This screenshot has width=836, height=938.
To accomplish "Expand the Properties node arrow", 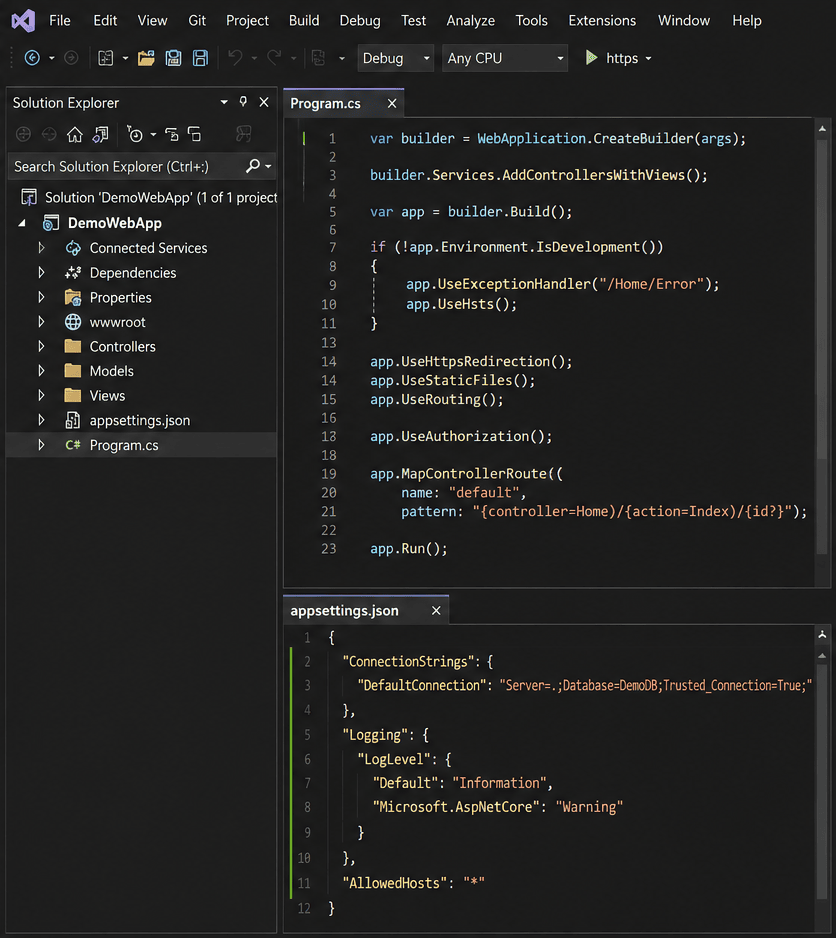I will point(41,297).
